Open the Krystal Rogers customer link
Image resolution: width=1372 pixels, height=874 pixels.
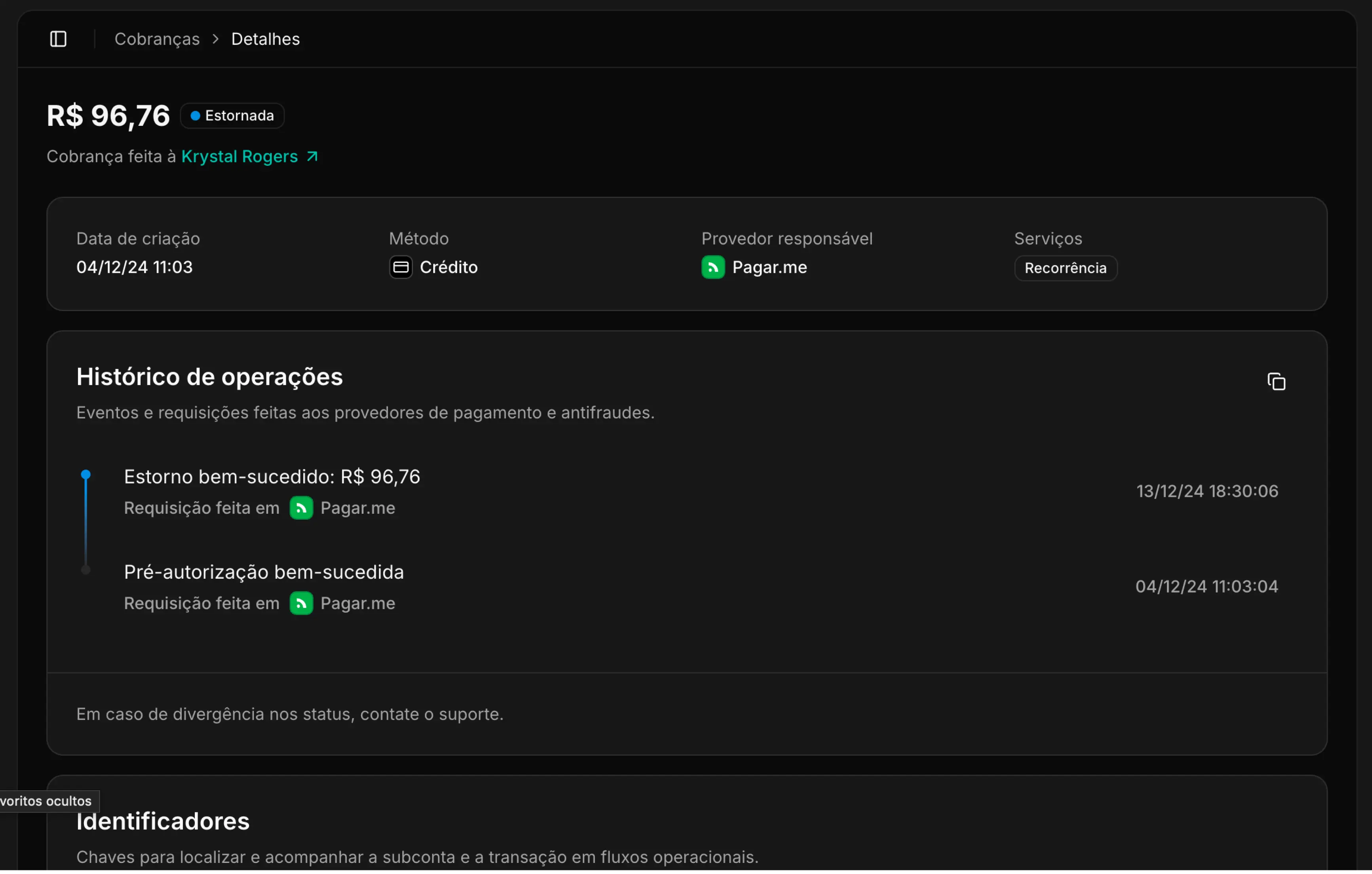(x=239, y=157)
